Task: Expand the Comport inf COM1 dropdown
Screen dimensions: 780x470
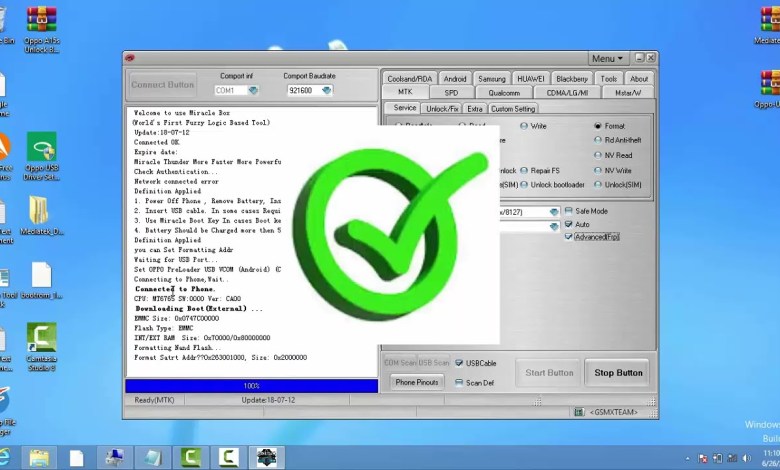Action: point(253,91)
